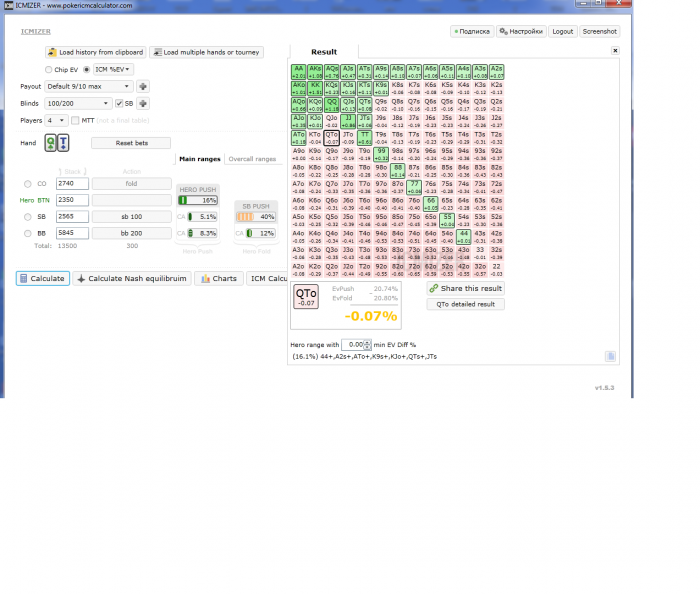Open Load multiple hands or tourney
Image resolution: width=700 pixels, height=594 pixels.
(207, 52)
